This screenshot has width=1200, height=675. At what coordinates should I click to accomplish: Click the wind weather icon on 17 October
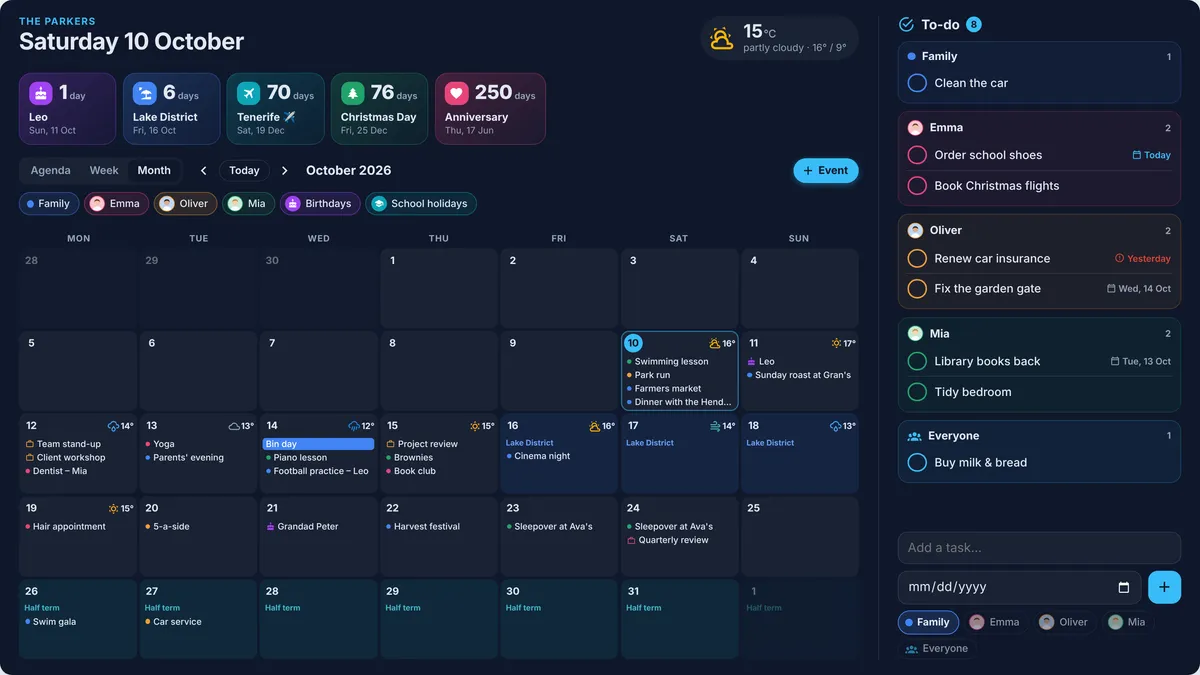(x=715, y=426)
